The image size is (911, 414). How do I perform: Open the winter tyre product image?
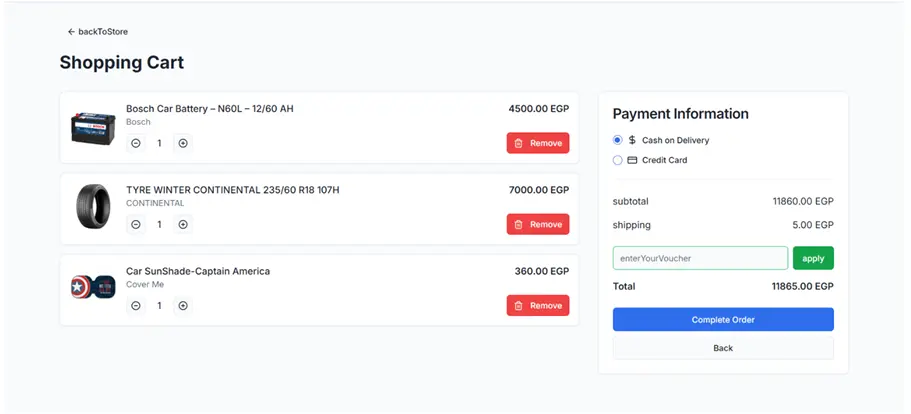pos(94,209)
